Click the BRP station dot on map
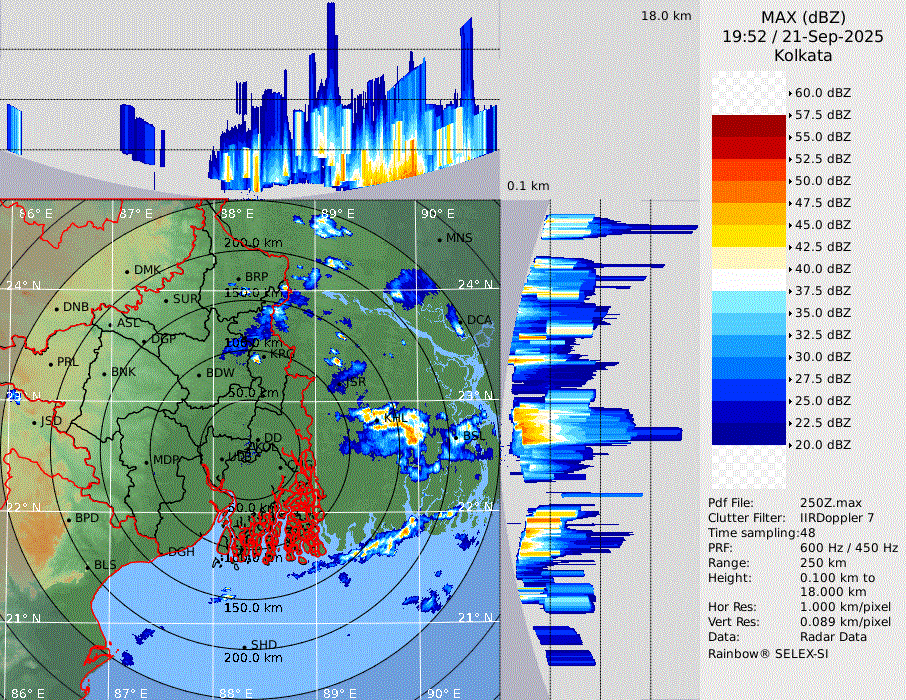This screenshot has width=906, height=700. coord(238,277)
